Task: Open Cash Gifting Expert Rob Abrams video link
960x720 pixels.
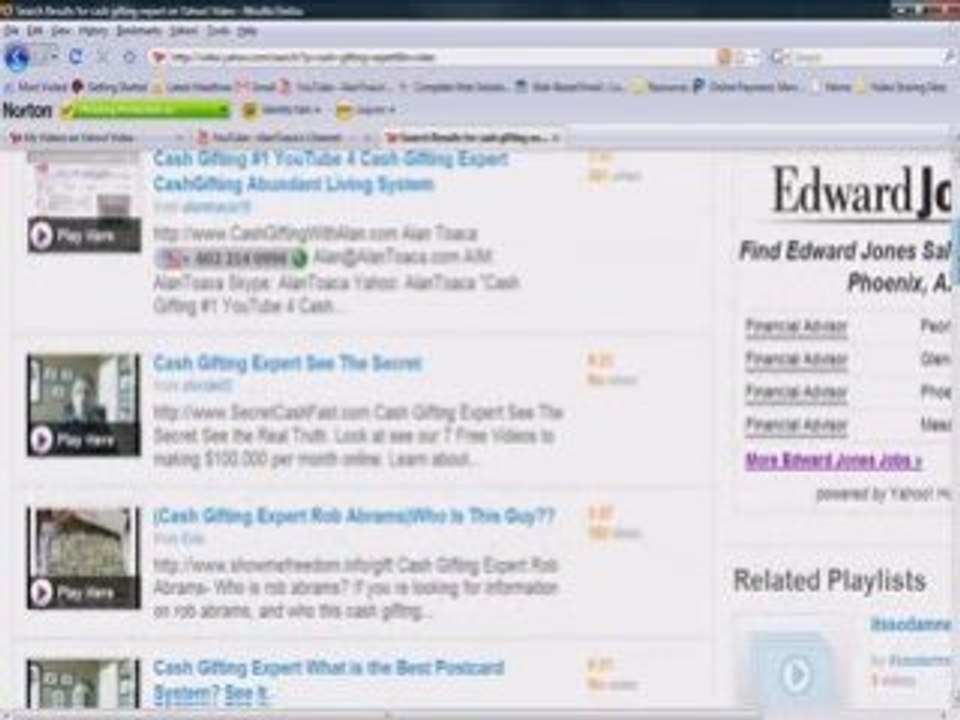Action: pos(354,516)
